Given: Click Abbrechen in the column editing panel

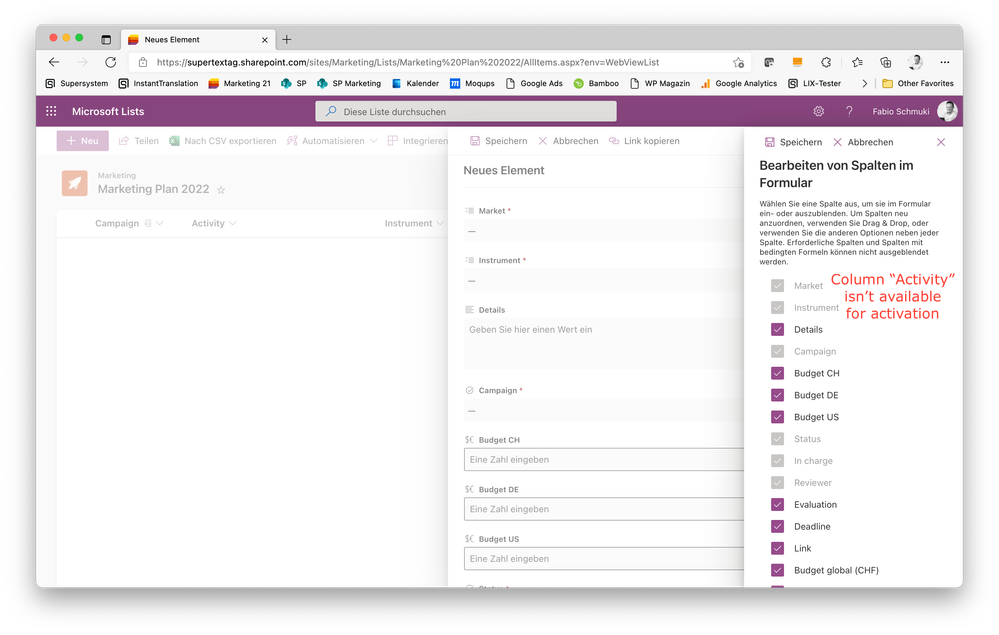Looking at the screenshot, I should click(863, 142).
